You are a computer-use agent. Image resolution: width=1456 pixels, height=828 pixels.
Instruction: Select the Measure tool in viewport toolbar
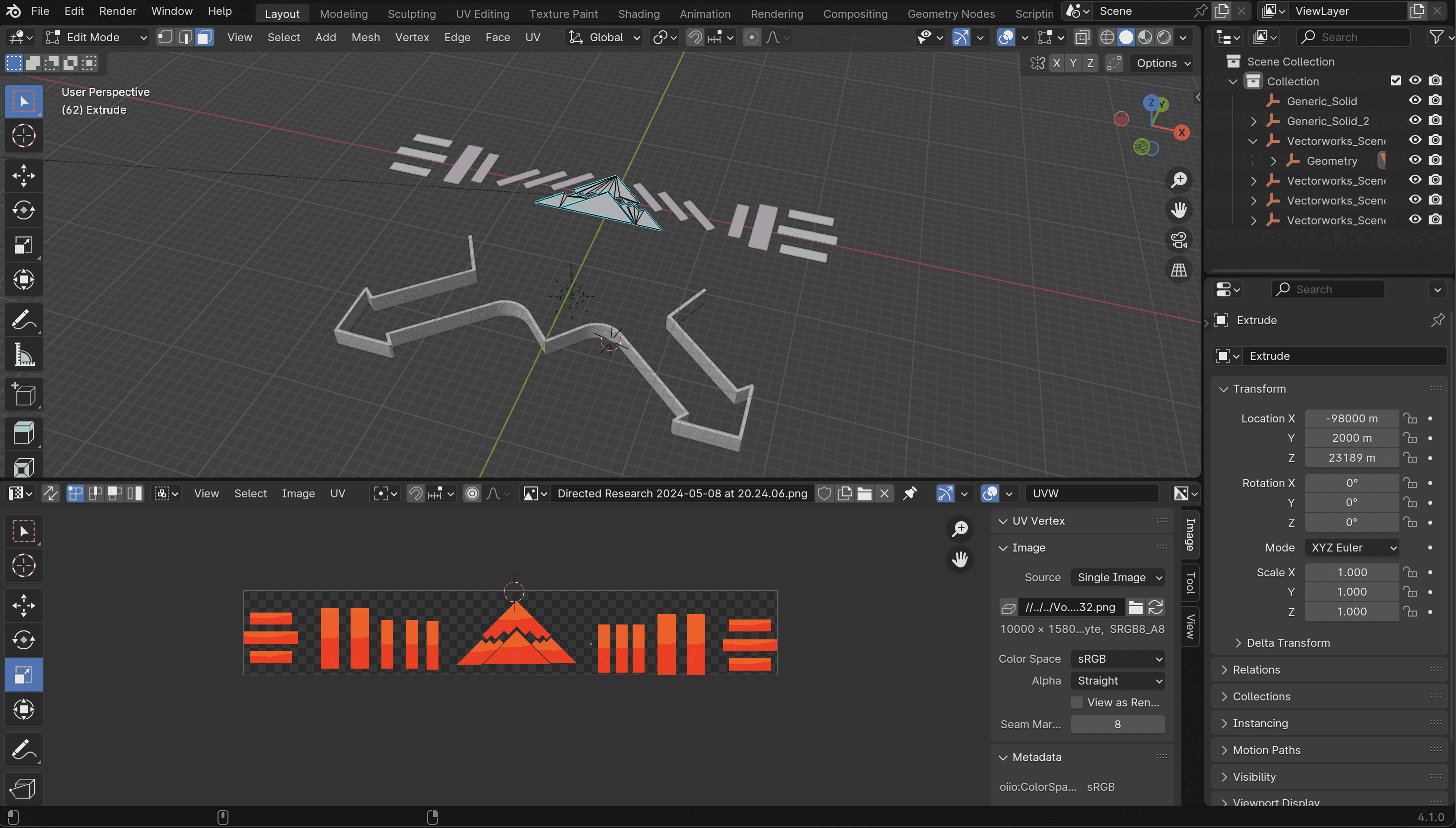coord(23,355)
